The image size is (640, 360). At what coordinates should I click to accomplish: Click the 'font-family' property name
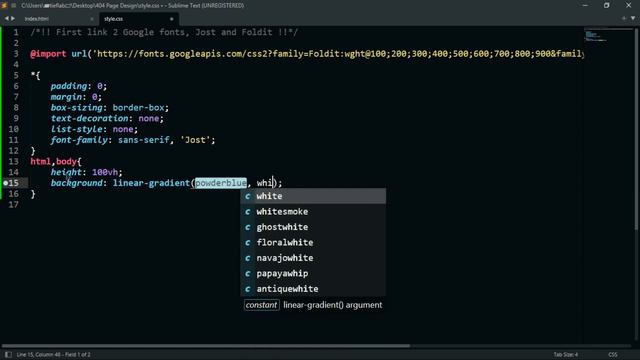coord(79,140)
